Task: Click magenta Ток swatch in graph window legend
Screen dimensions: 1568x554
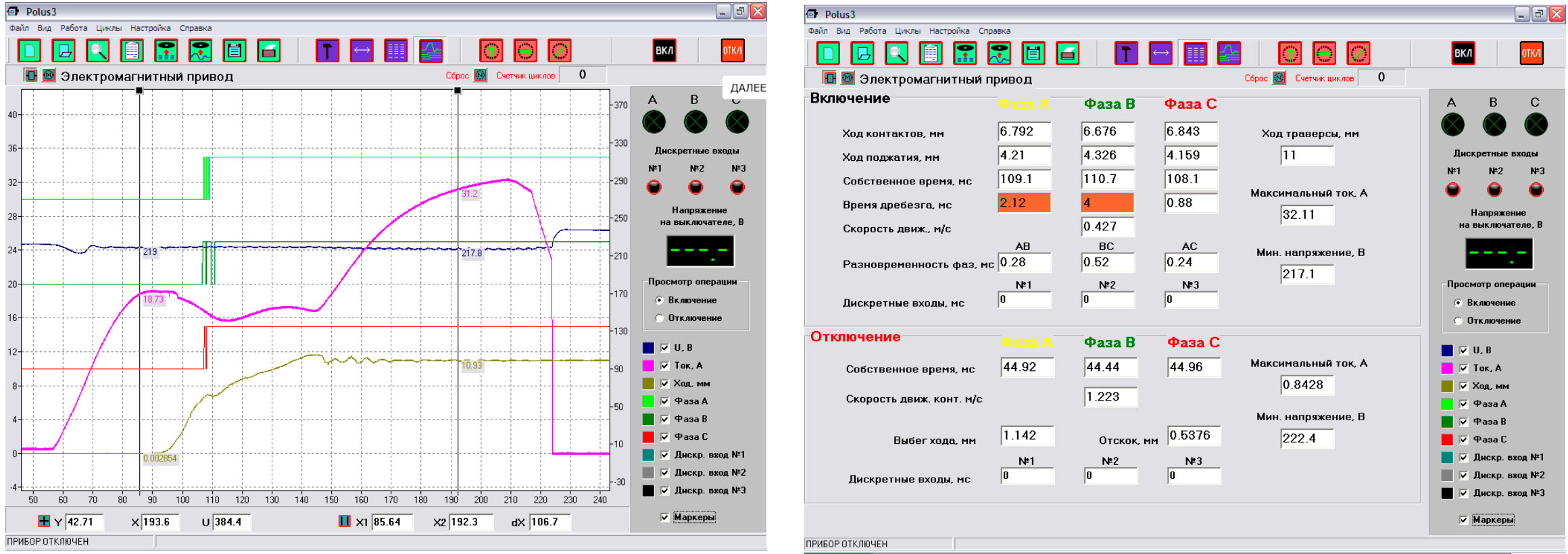Action: [x=648, y=366]
